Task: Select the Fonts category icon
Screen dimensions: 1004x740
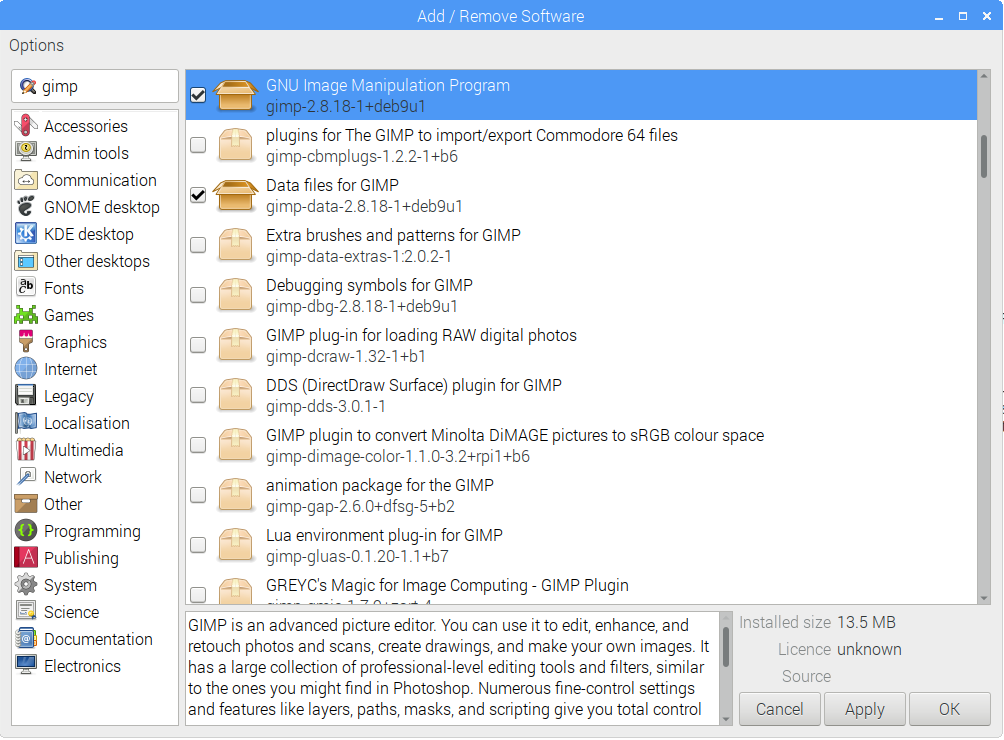Action: pos(26,287)
